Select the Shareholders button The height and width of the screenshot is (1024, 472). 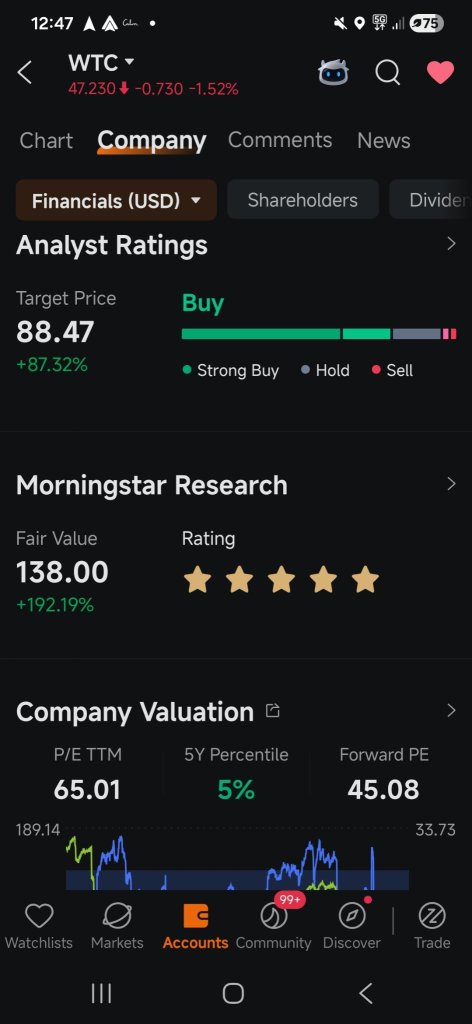coord(303,200)
